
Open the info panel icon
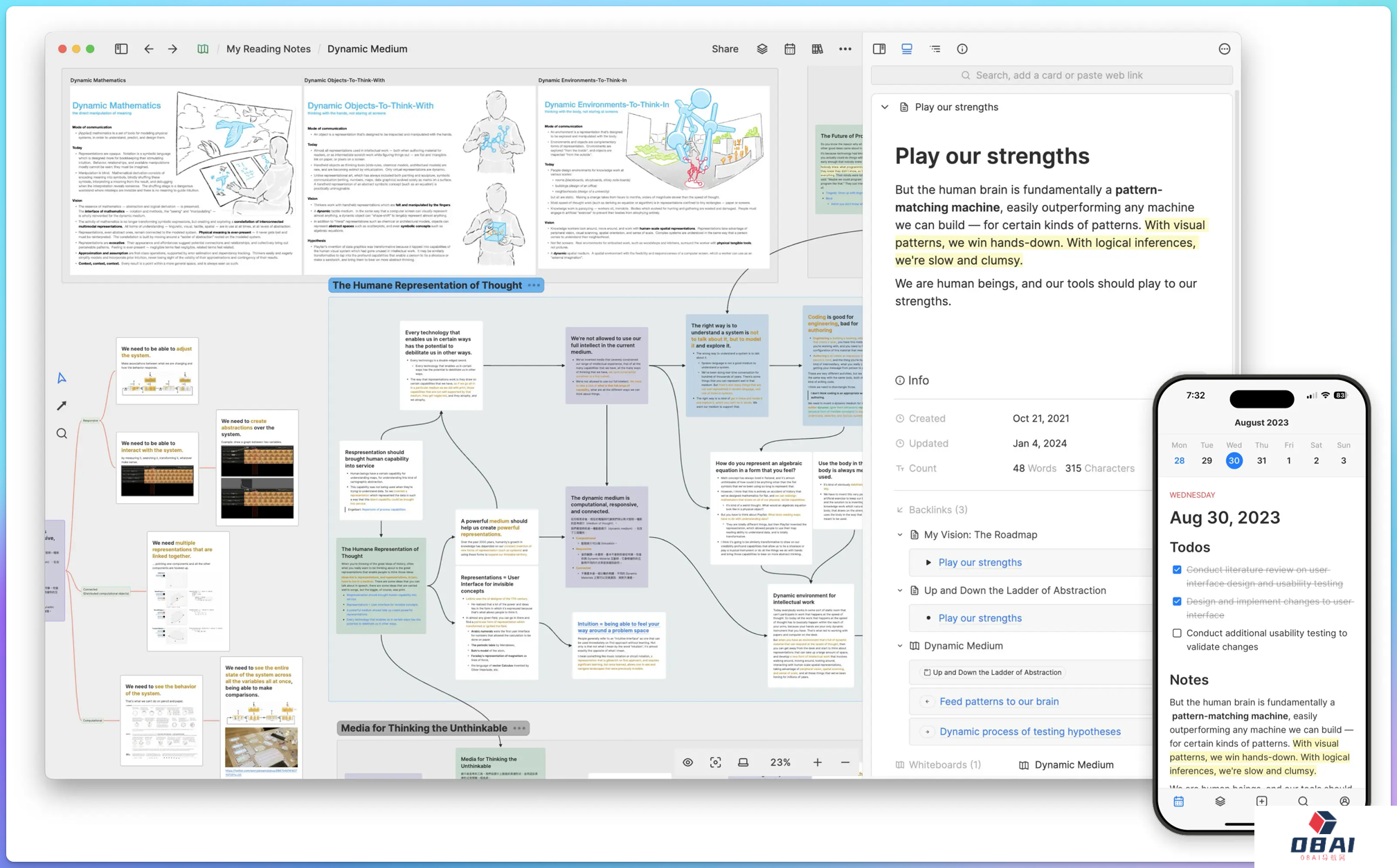(x=962, y=49)
